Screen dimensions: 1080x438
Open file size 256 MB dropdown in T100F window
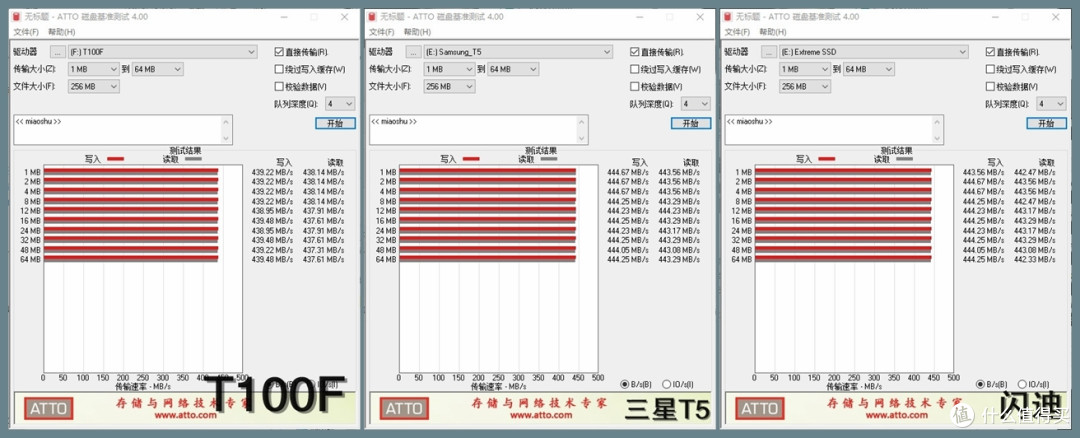click(x=94, y=87)
